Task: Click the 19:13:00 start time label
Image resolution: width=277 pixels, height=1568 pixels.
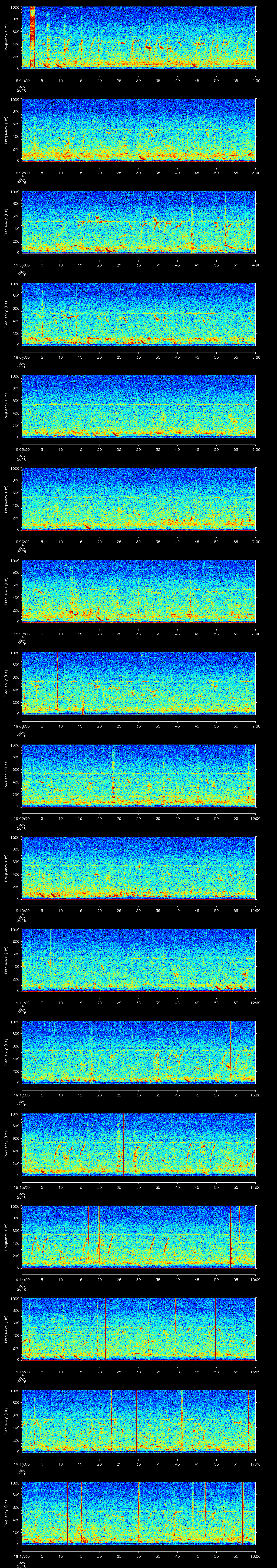Action: point(21,1187)
